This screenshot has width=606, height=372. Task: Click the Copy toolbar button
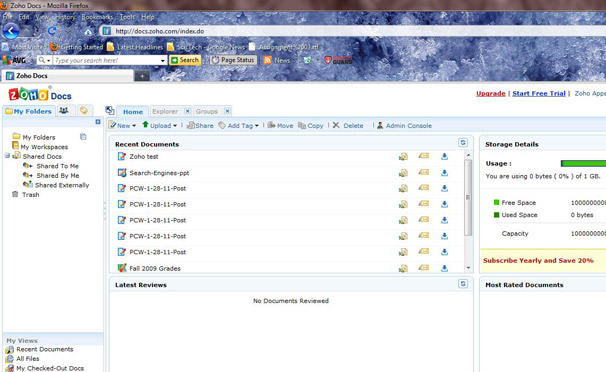[310, 126]
